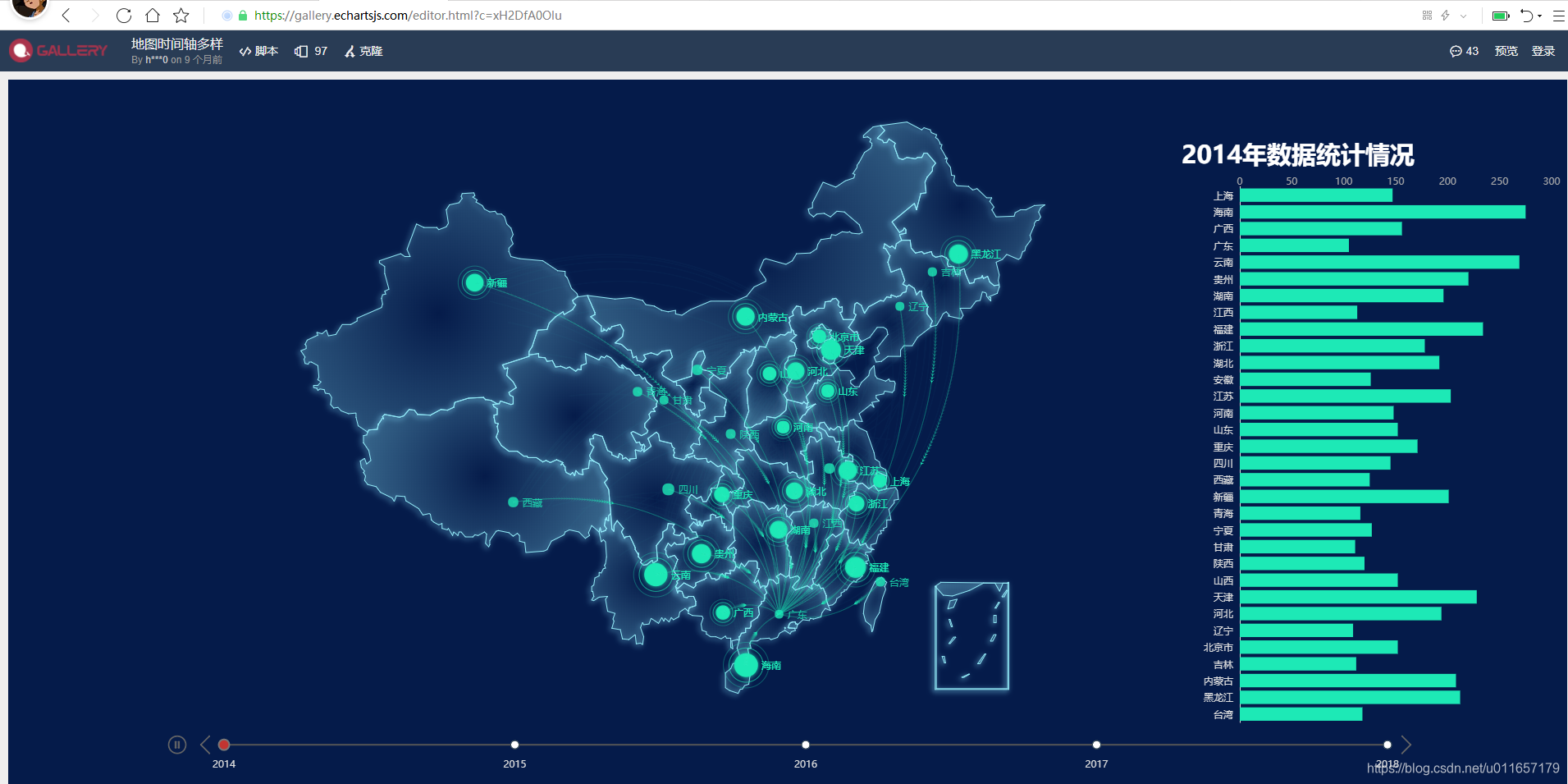Click the 地图时间轴多样 chart name

[x=177, y=44]
